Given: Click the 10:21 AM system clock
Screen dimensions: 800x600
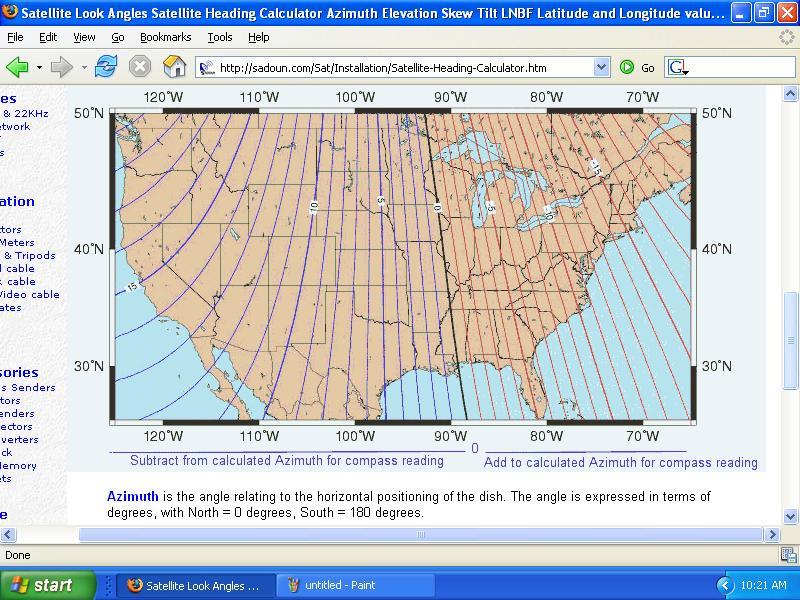Looking at the screenshot, I should click(x=763, y=585).
